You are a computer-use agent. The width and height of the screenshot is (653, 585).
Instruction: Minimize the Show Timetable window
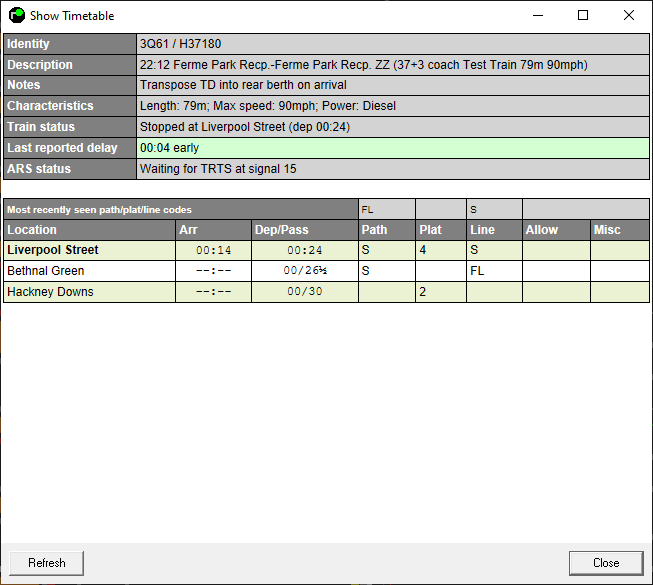(x=537, y=15)
